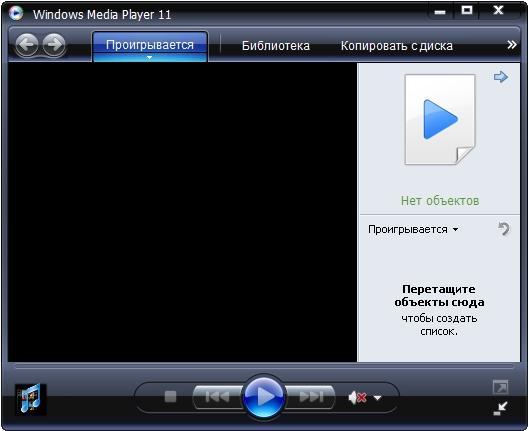Image resolution: width=529 pixels, height=431 pixels.
Task: Go forward with the right arrow button
Action: tap(54, 45)
